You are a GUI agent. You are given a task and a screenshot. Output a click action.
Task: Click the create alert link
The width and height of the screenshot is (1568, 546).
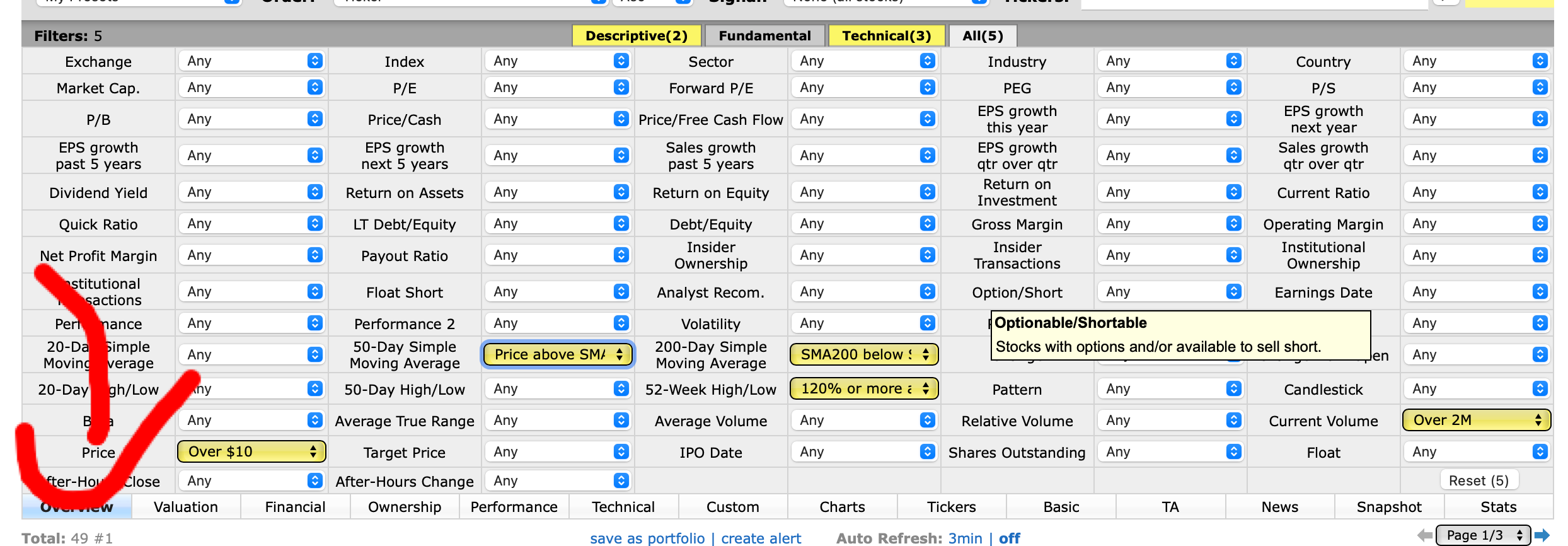click(x=761, y=538)
